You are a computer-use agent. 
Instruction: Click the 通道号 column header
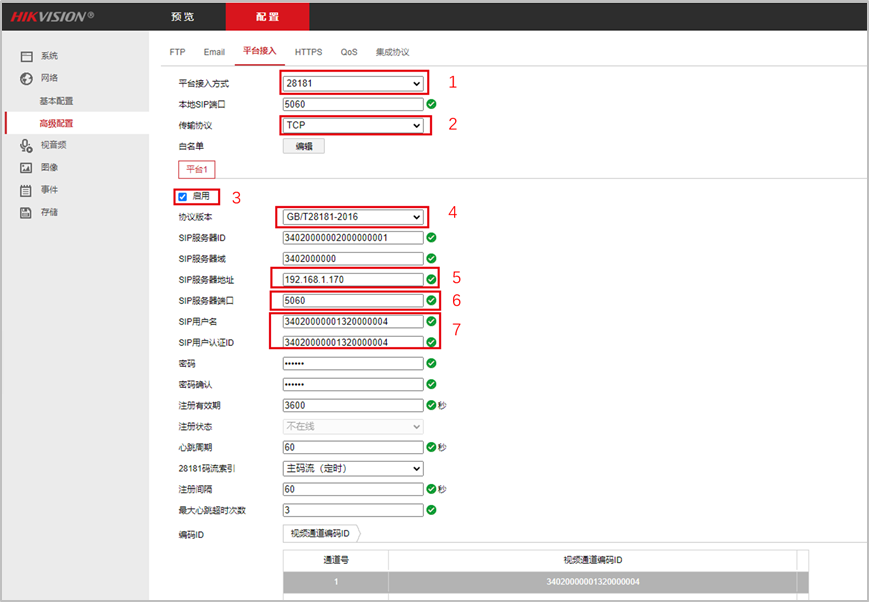[x=336, y=560]
